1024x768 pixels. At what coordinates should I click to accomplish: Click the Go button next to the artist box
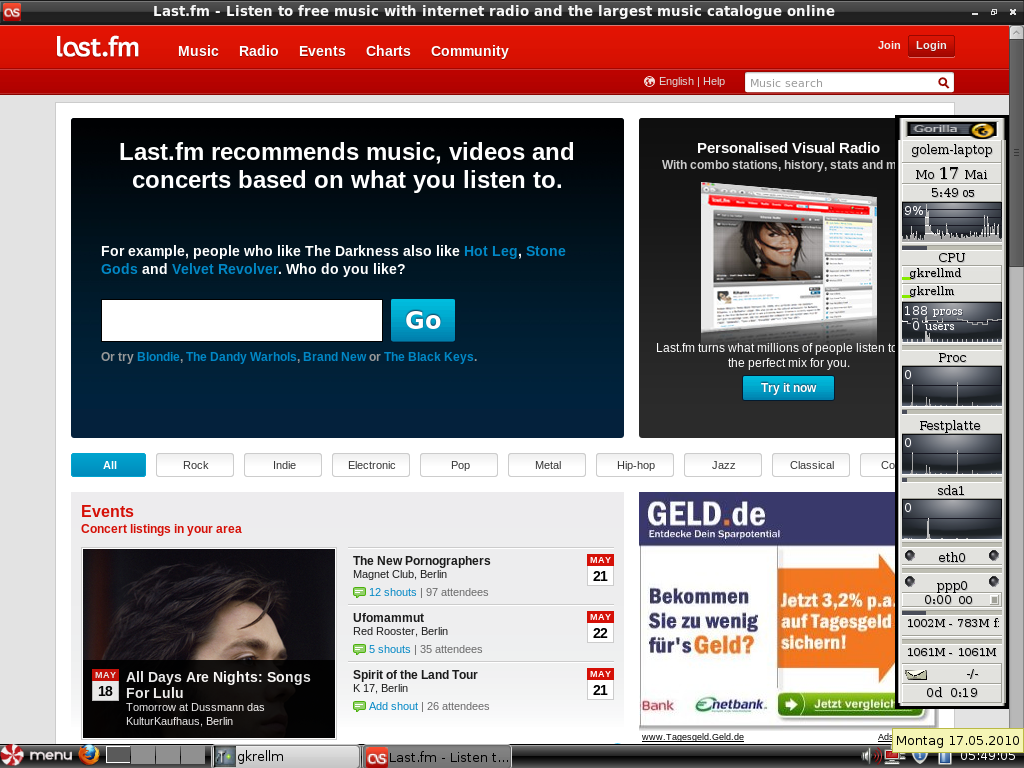tap(422, 320)
